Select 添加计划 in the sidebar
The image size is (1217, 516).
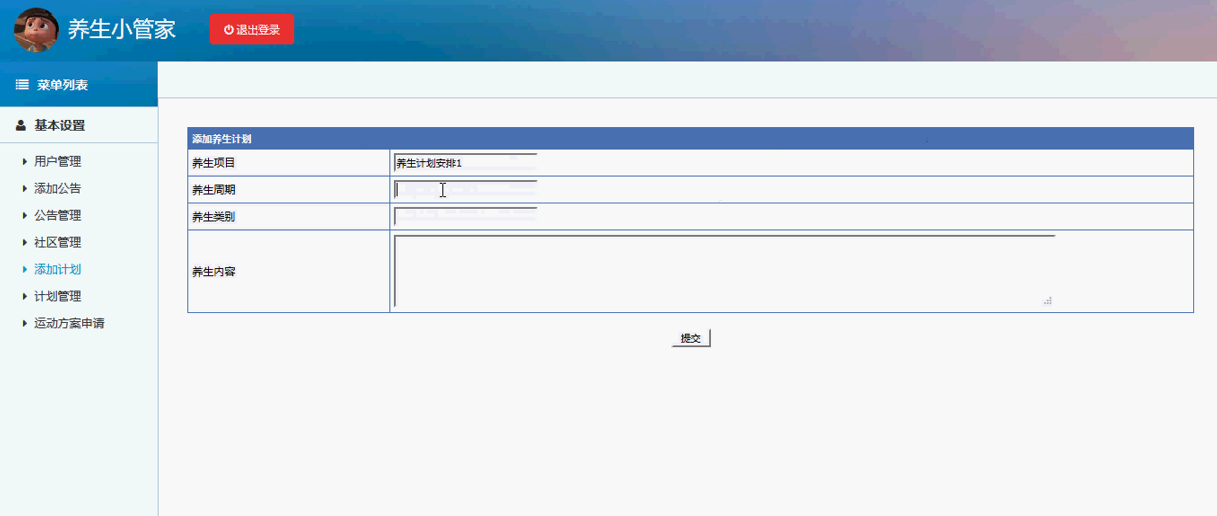[x=58, y=269]
